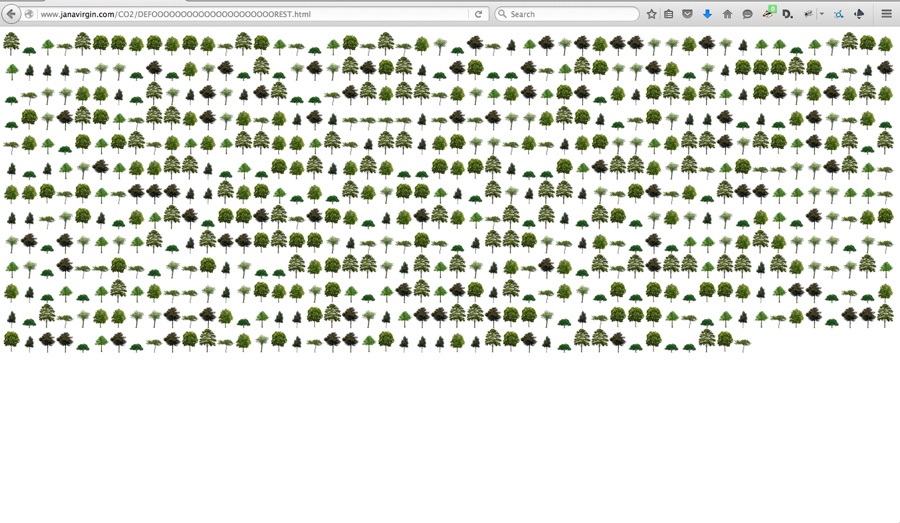Click the magnifier icon in Search box
This screenshot has height=523, width=900.
(502, 14)
